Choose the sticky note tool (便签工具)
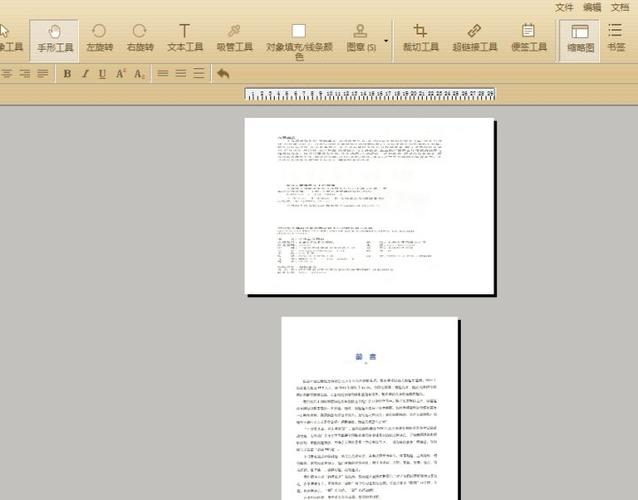Viewport: 638px width, 500px height. [529, 38]
